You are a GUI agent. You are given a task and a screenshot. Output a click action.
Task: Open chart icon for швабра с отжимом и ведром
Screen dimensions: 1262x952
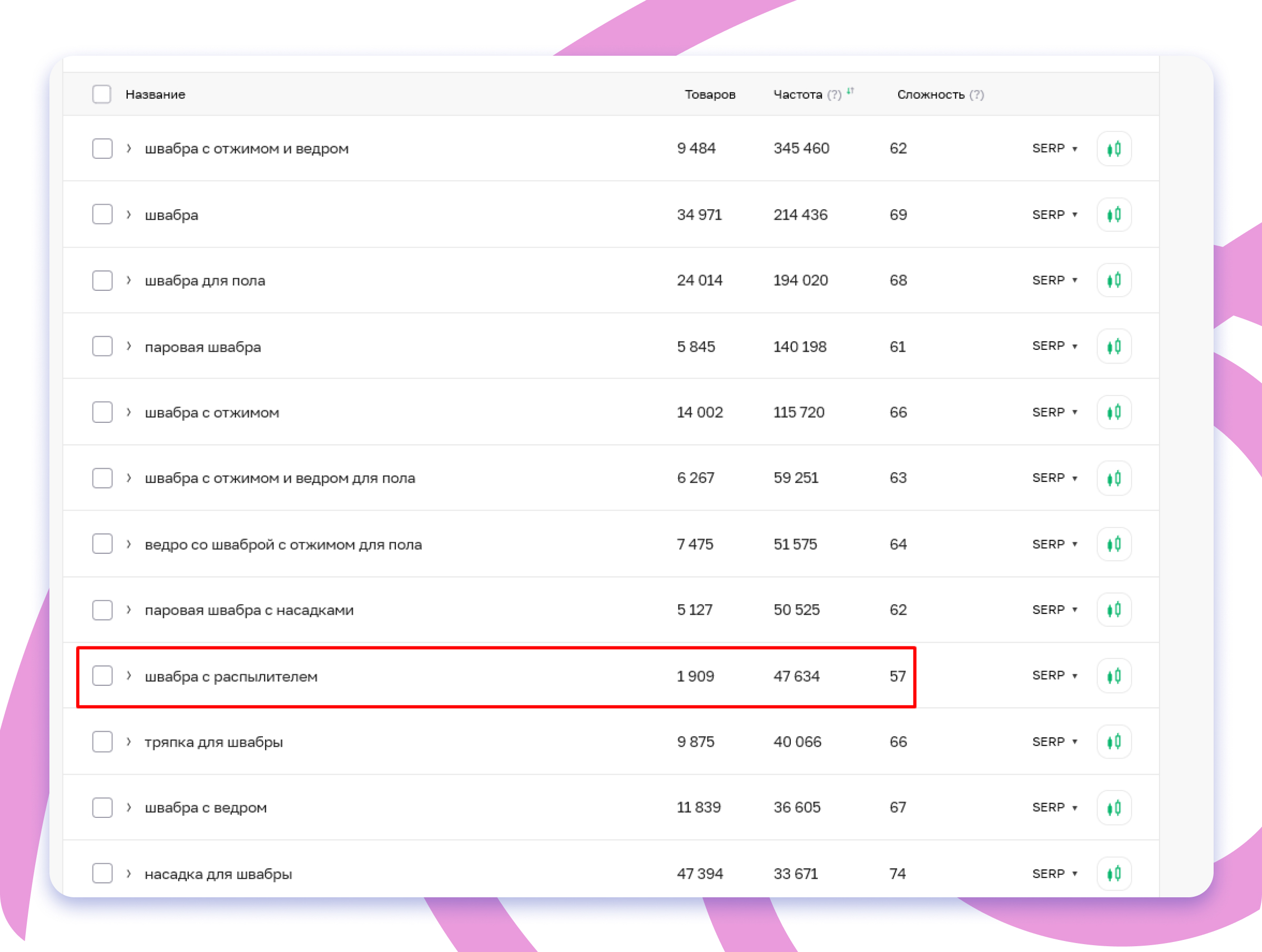(1113, 149)
